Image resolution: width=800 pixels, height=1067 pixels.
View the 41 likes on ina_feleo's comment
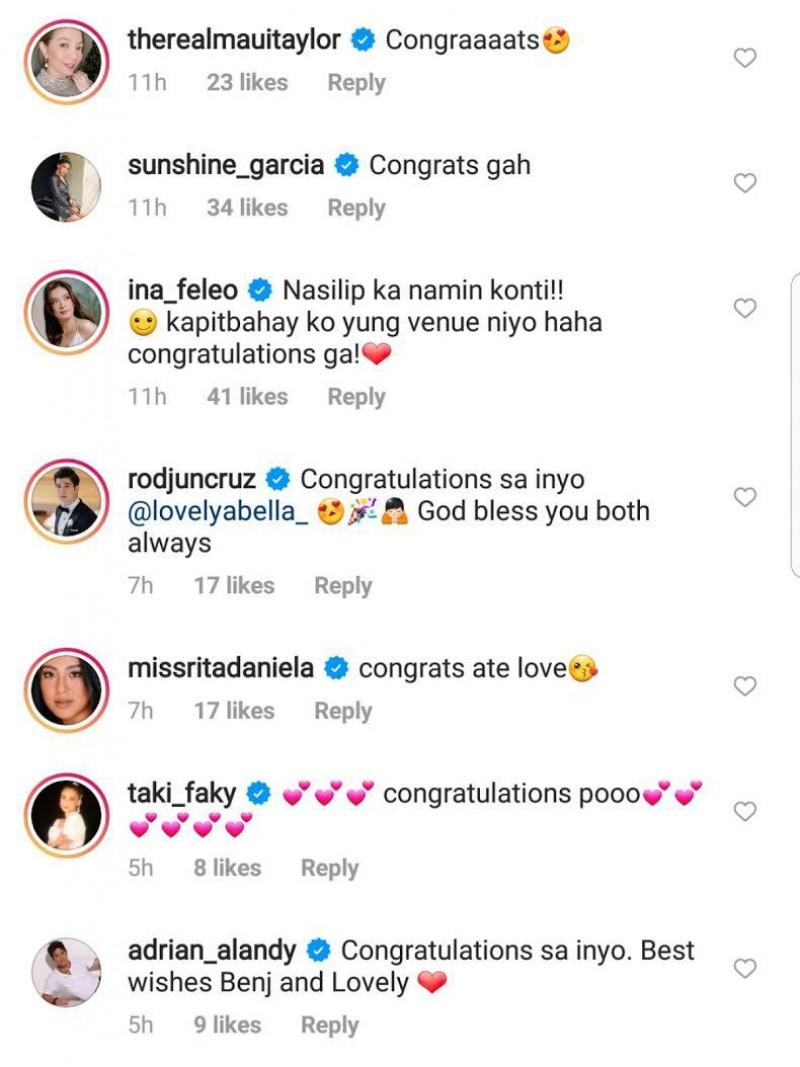[x=247, y=397]
